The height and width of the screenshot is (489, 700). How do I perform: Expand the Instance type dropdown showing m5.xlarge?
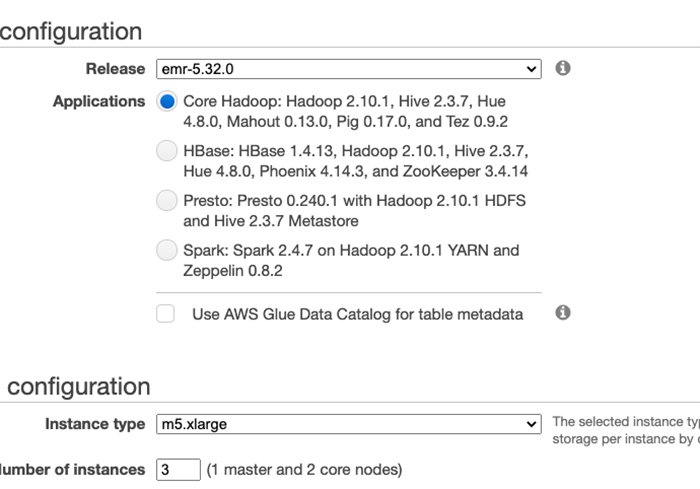coord(348,424)
